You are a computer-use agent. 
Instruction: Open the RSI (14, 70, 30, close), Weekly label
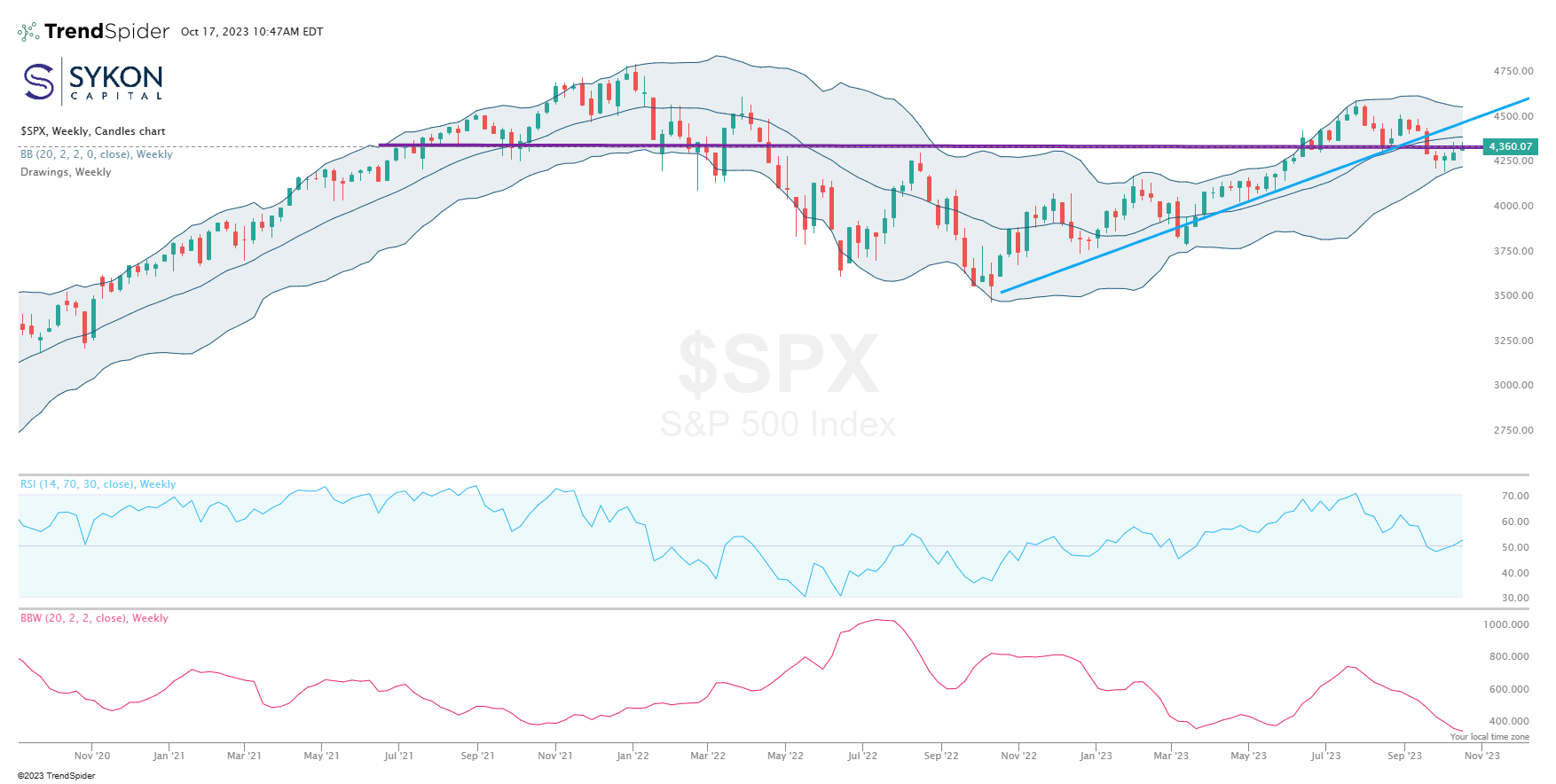pos(98,484)
